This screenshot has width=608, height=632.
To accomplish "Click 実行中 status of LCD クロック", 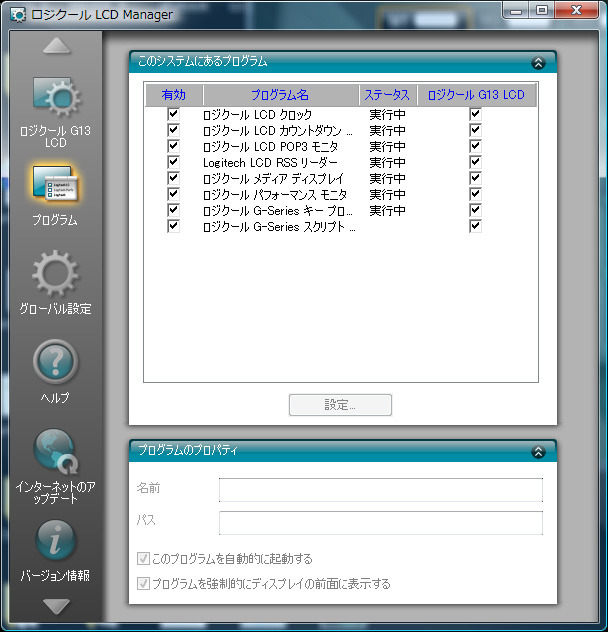I will click(x=387, y=115).
